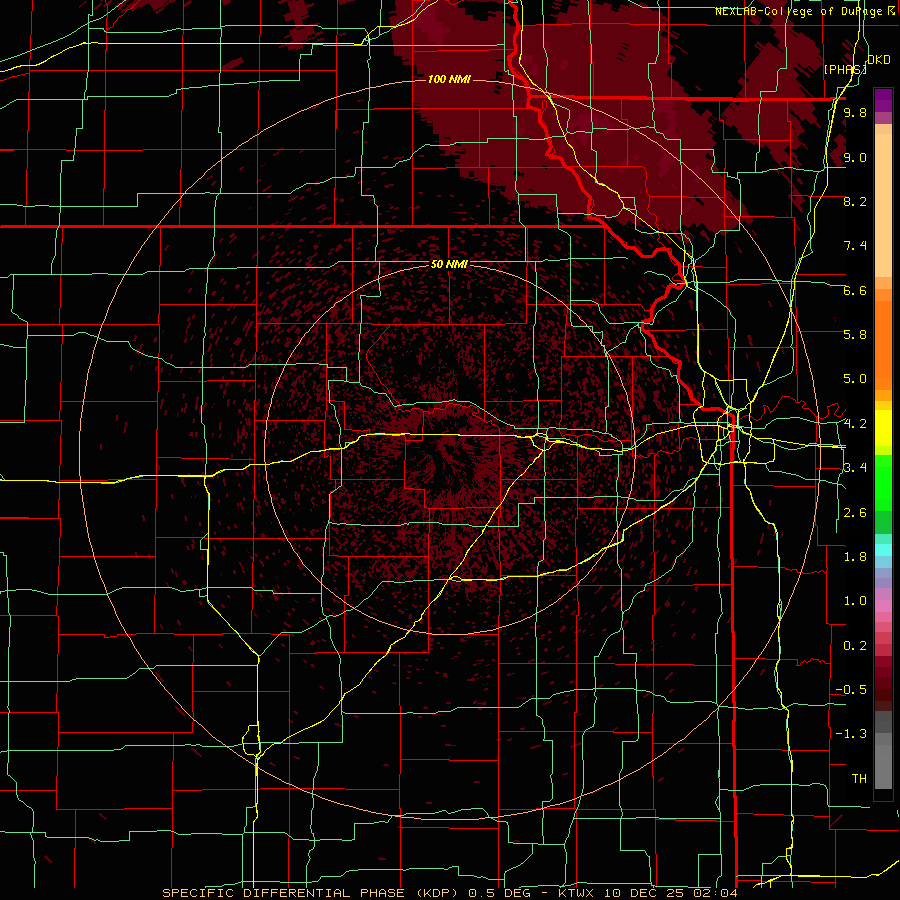The width and height of the screenshot is (900, 900).
Task: Click the 100 NMI range ring label
Action: tap(449, 79)
